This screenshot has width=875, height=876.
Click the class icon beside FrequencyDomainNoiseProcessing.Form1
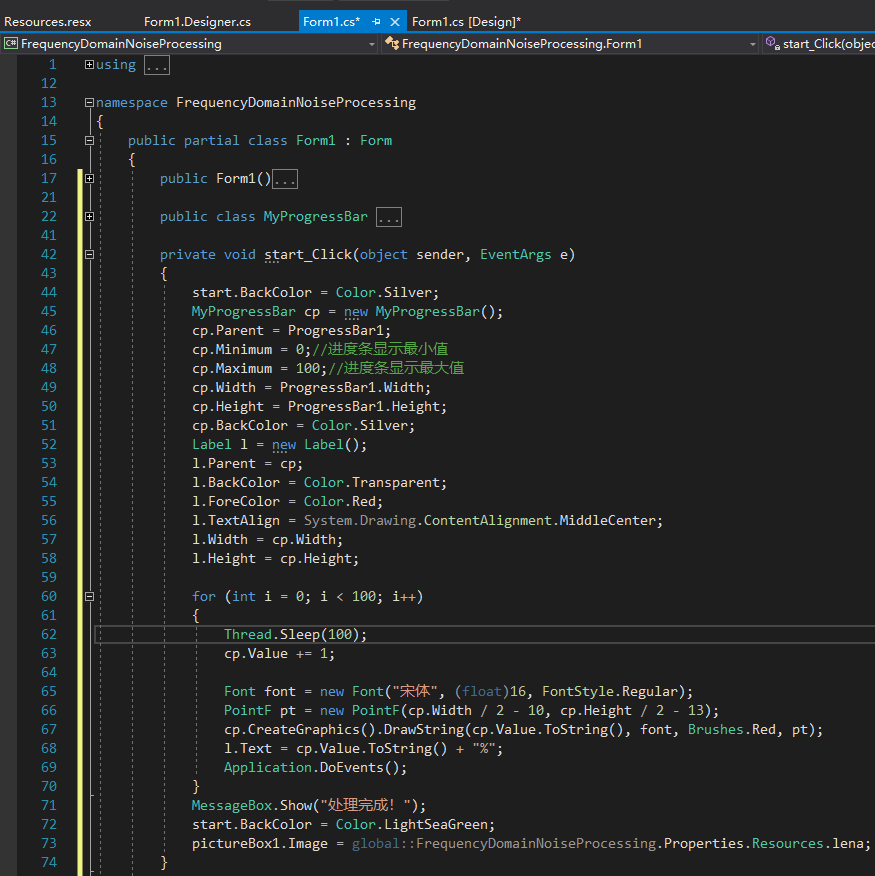(392, 44)
